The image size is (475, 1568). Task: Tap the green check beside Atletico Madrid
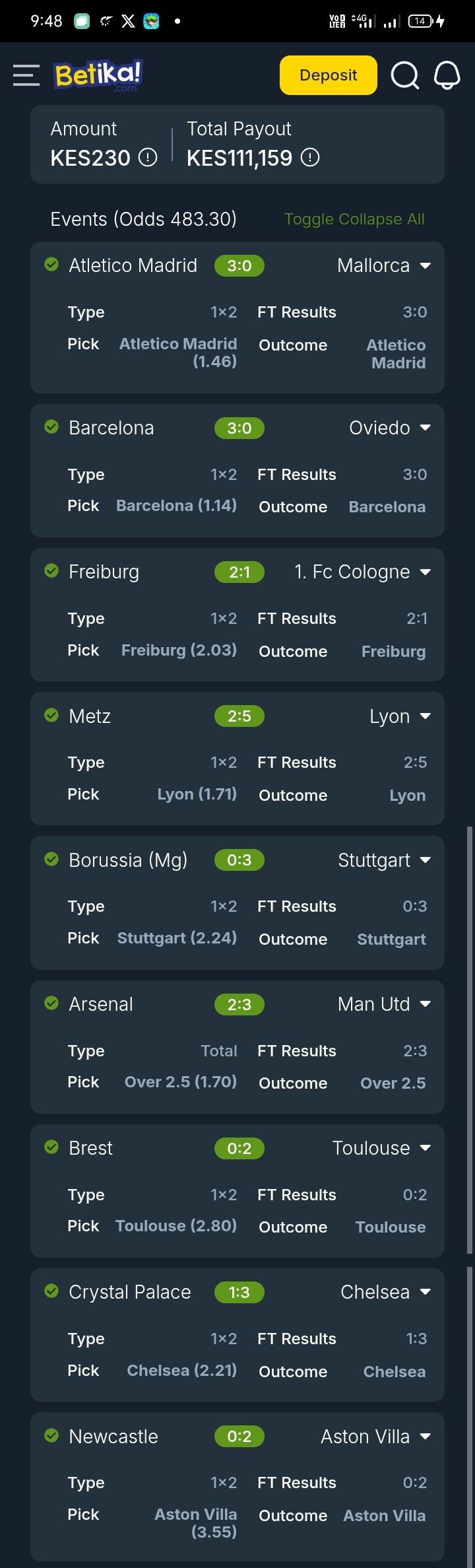click(51, 265)
